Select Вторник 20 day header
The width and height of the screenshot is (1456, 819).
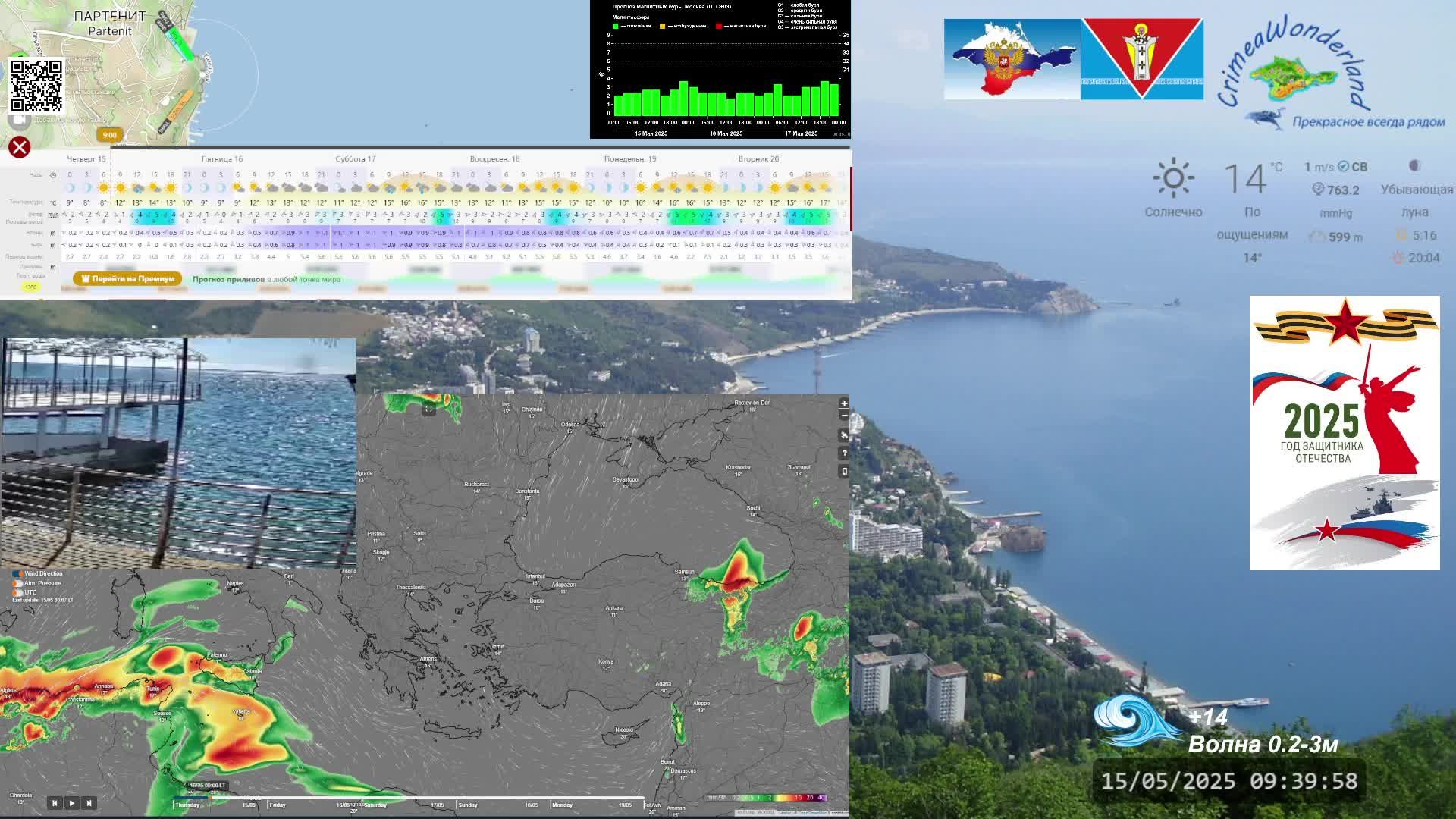pos(758,158)
